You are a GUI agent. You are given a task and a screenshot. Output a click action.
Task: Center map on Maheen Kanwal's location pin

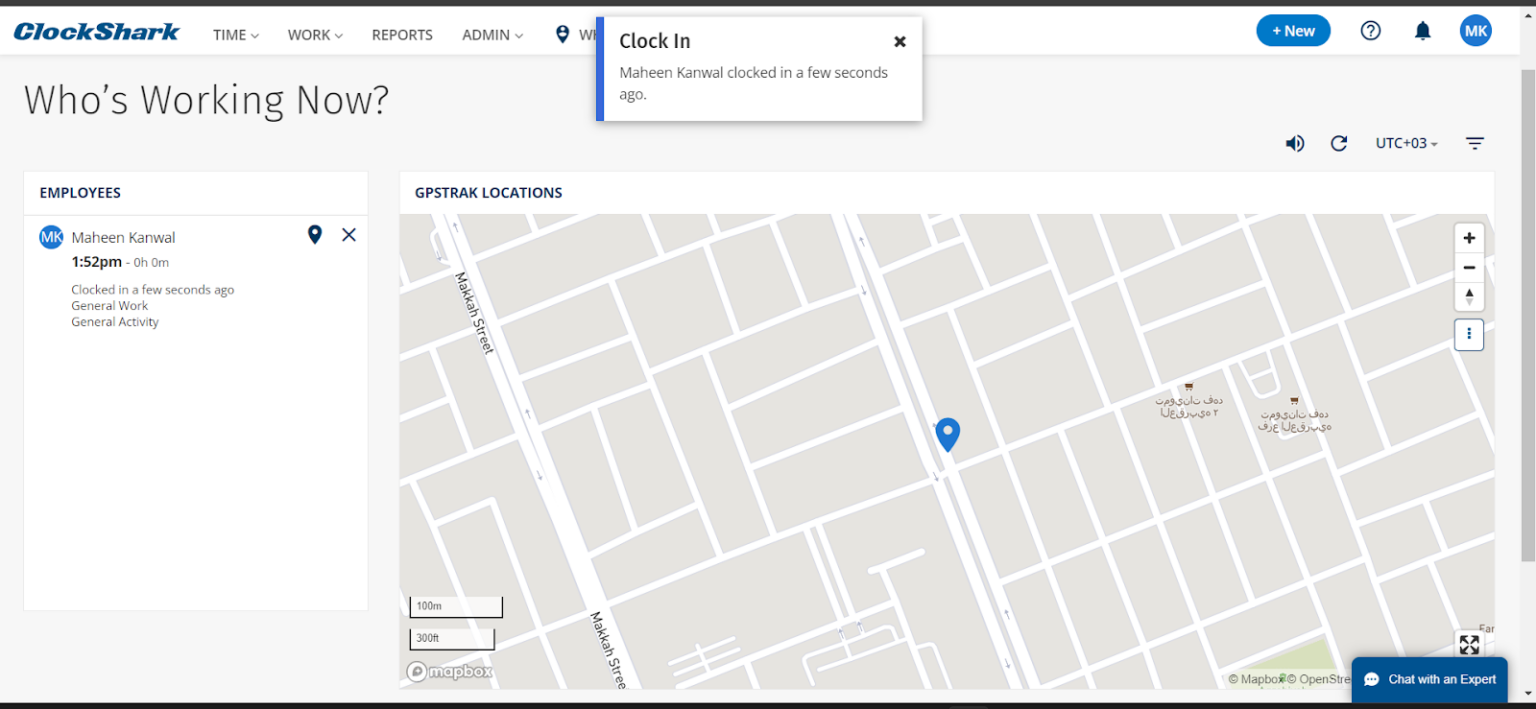click(x=315, y=234)
